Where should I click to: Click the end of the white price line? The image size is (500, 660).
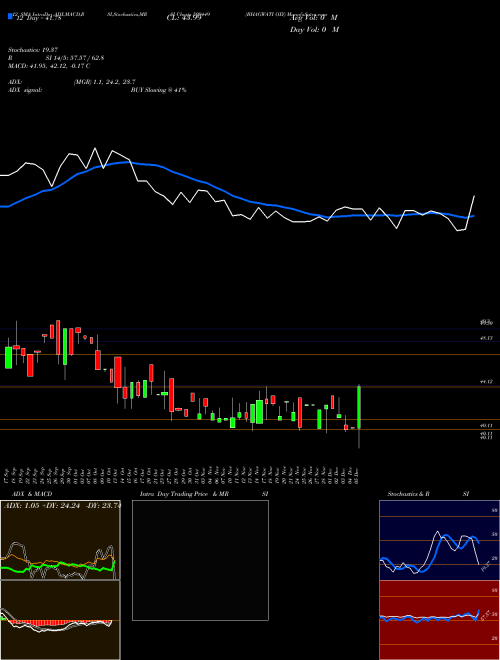(474, 196)
